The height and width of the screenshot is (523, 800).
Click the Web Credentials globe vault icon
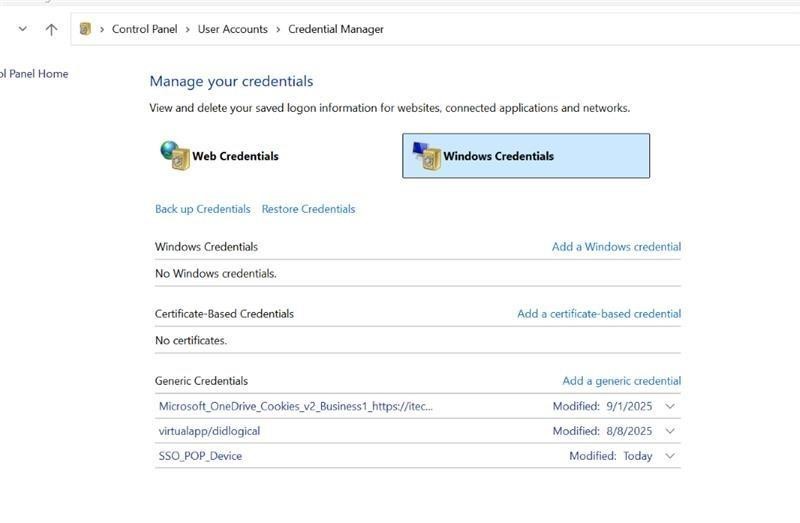click(174, 156)
